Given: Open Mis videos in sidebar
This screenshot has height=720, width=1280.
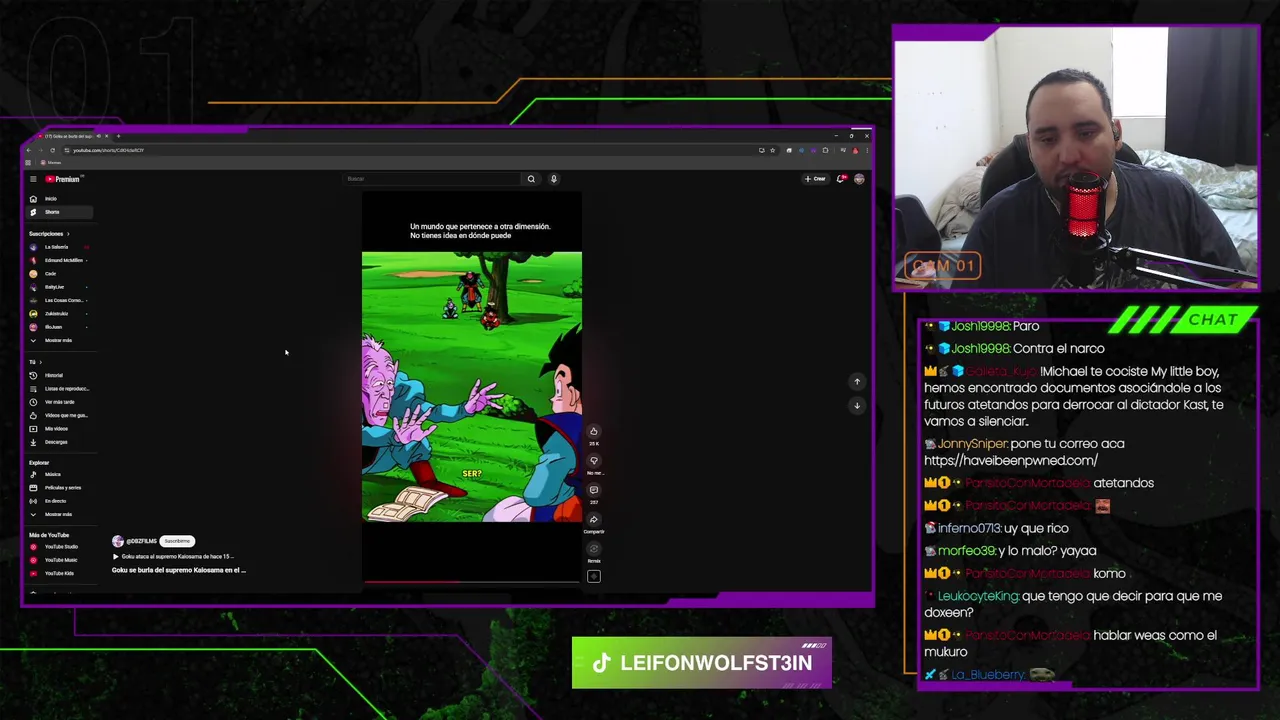Looking at the screenshot, I should click(x=60, y=428).
